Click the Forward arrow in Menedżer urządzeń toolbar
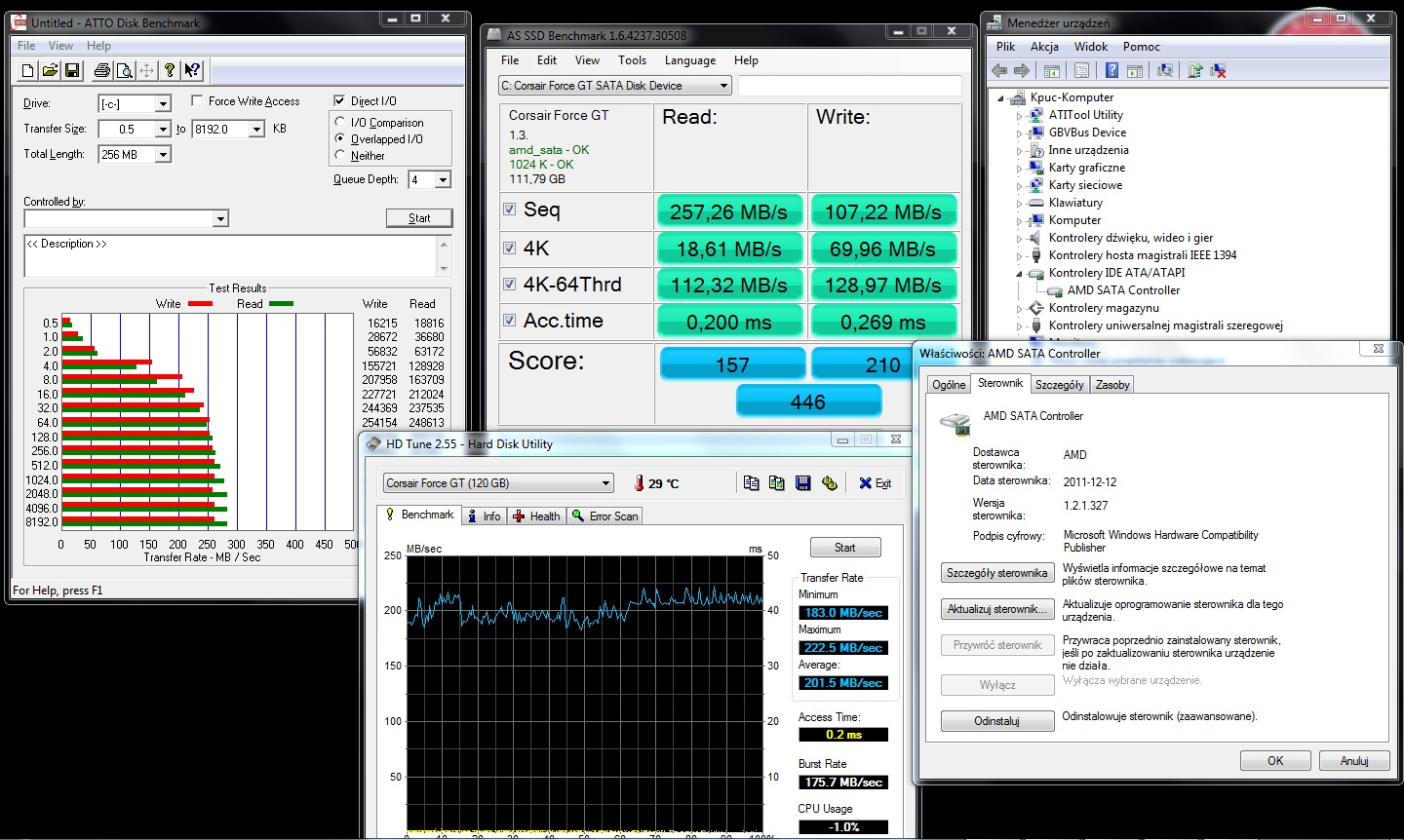 (1022, 70)
